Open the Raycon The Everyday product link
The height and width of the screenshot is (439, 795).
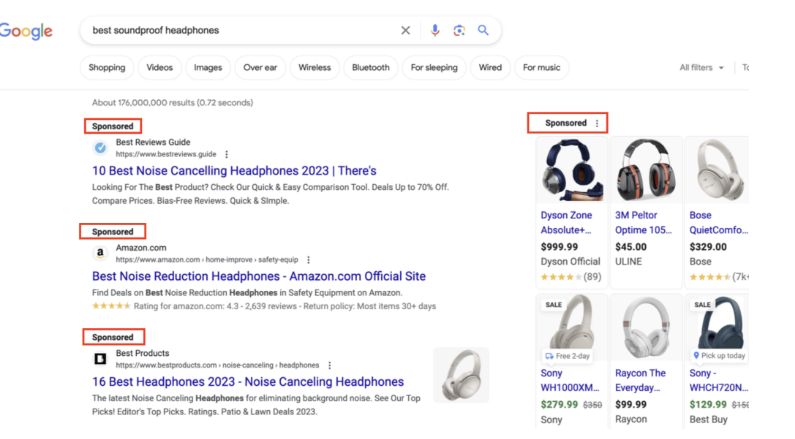coord(640,380)
